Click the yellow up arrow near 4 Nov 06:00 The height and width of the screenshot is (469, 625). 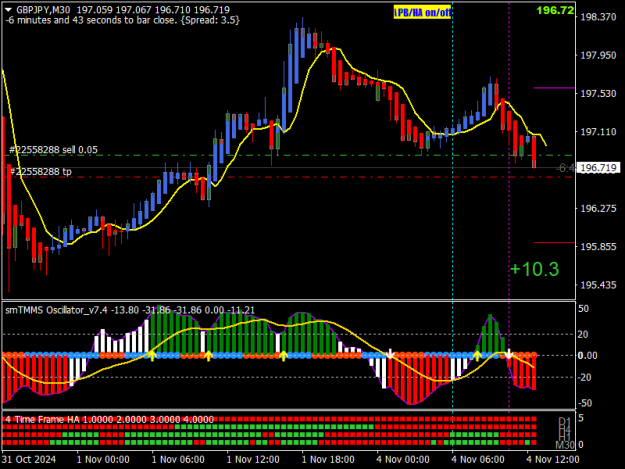[x=477, y=356]
